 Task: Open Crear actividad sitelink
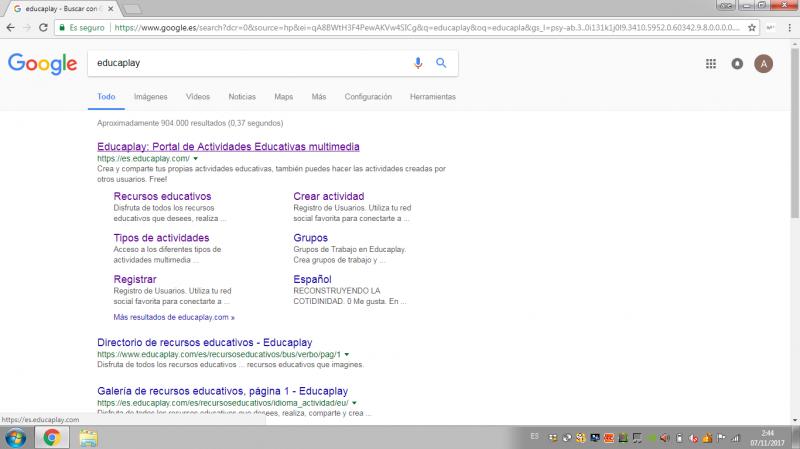tap(329, 196)
